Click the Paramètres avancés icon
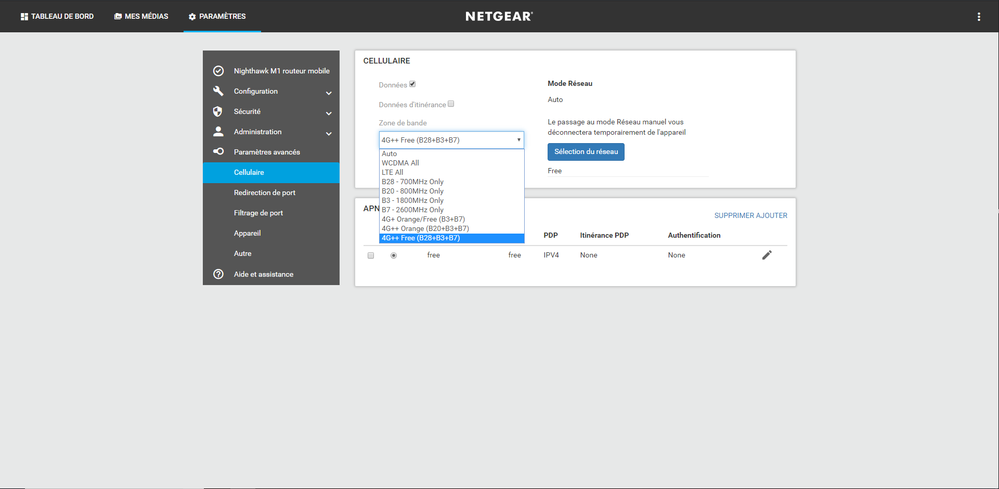Screen dimensions: 999x489 (x=218, y=152)
